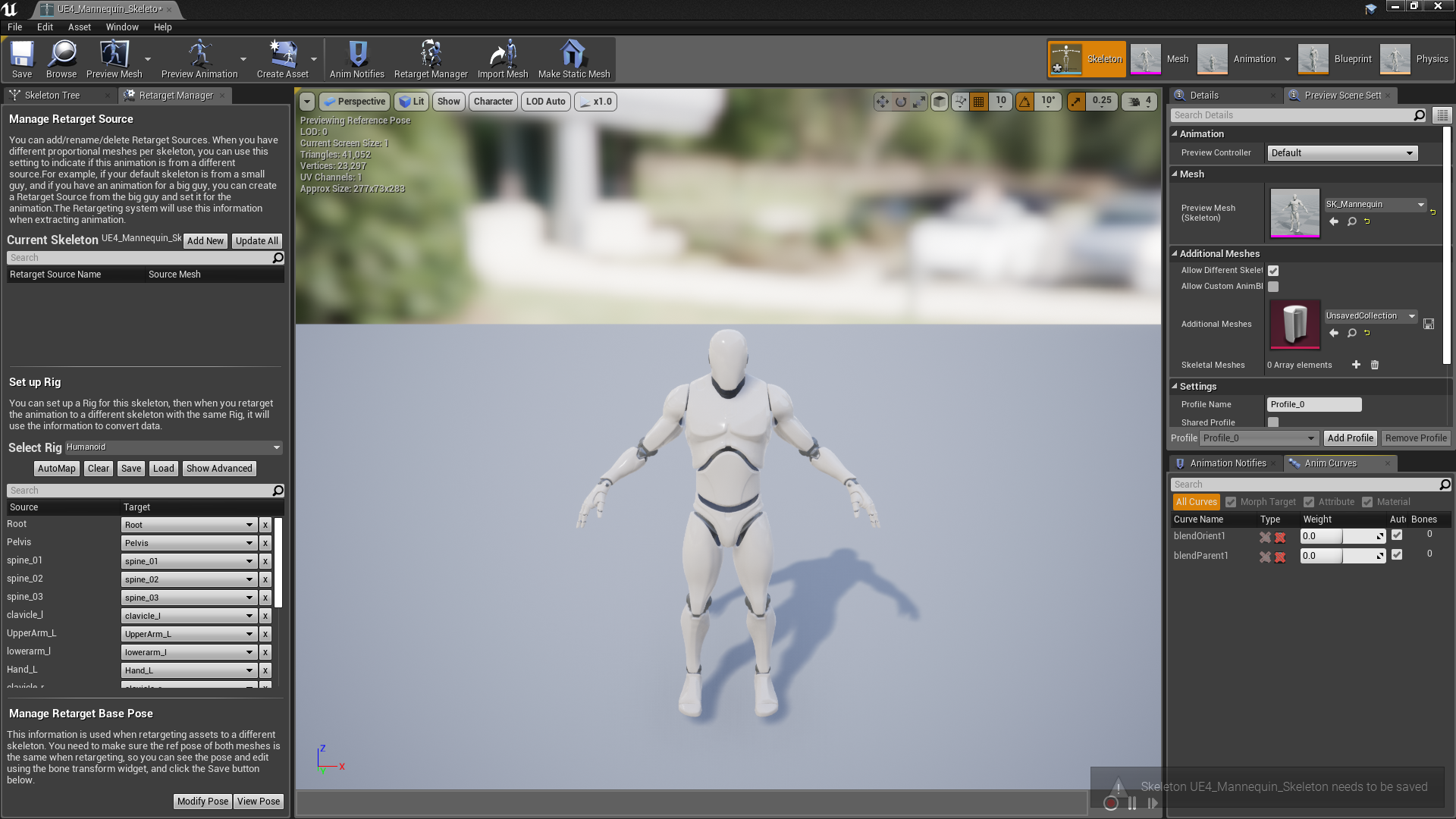
Task: Click the Import Mesh toolbar icon
Action: pos(502,58)
